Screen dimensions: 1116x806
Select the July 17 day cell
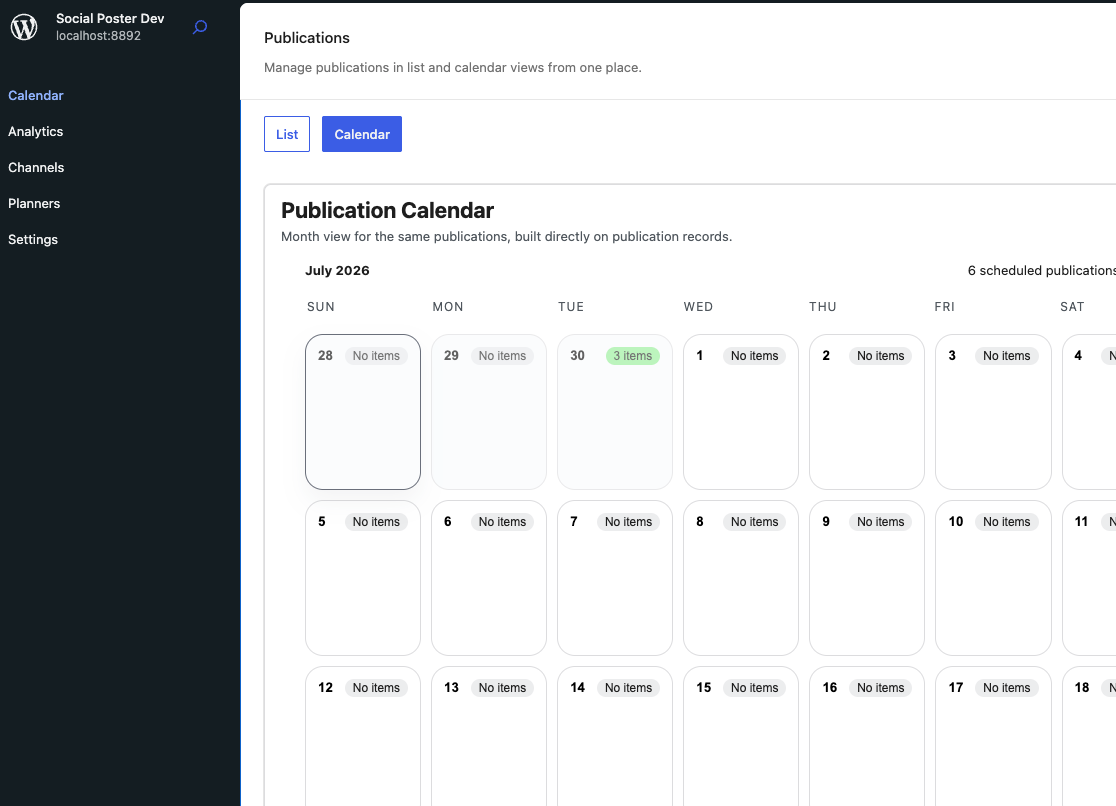click(x=993, y=736)
